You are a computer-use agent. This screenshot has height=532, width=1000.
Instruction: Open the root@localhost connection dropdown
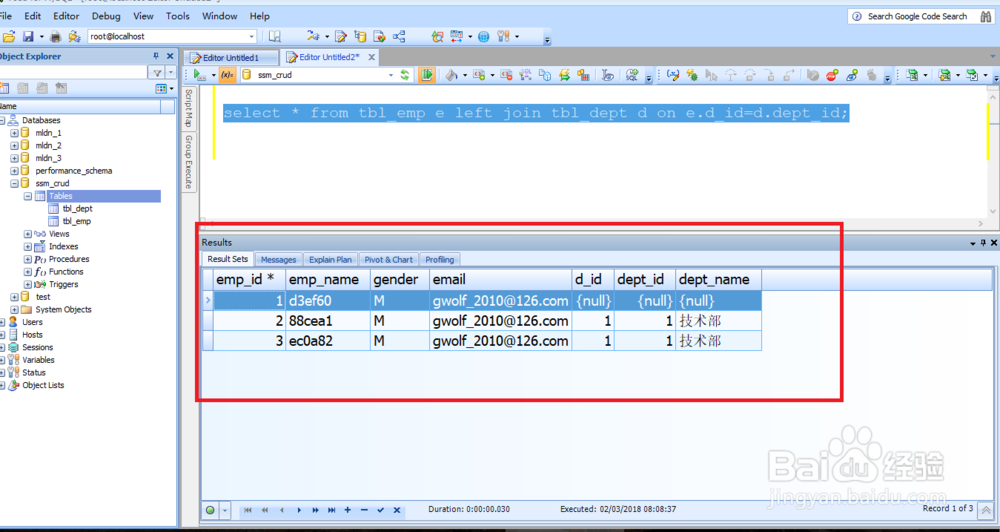coord(251,36)
